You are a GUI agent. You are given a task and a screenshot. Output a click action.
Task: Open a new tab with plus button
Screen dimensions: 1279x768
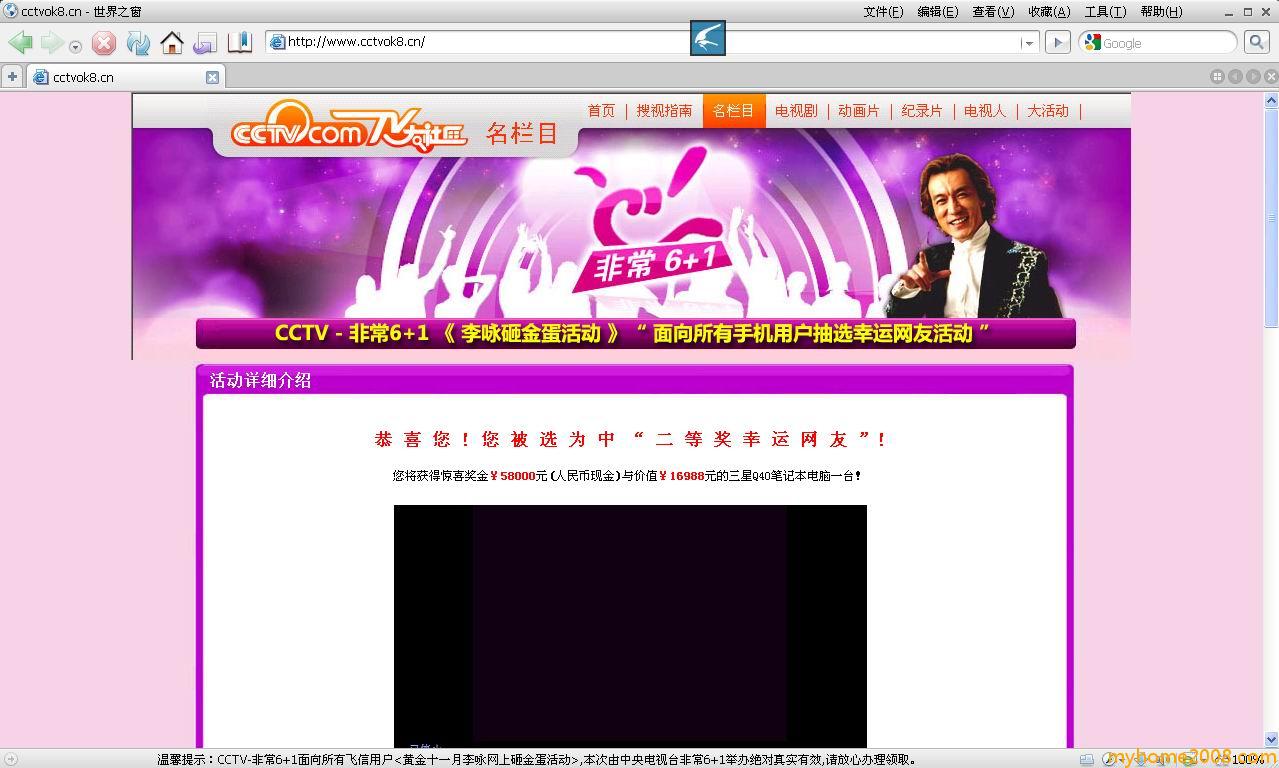(12, 77)
